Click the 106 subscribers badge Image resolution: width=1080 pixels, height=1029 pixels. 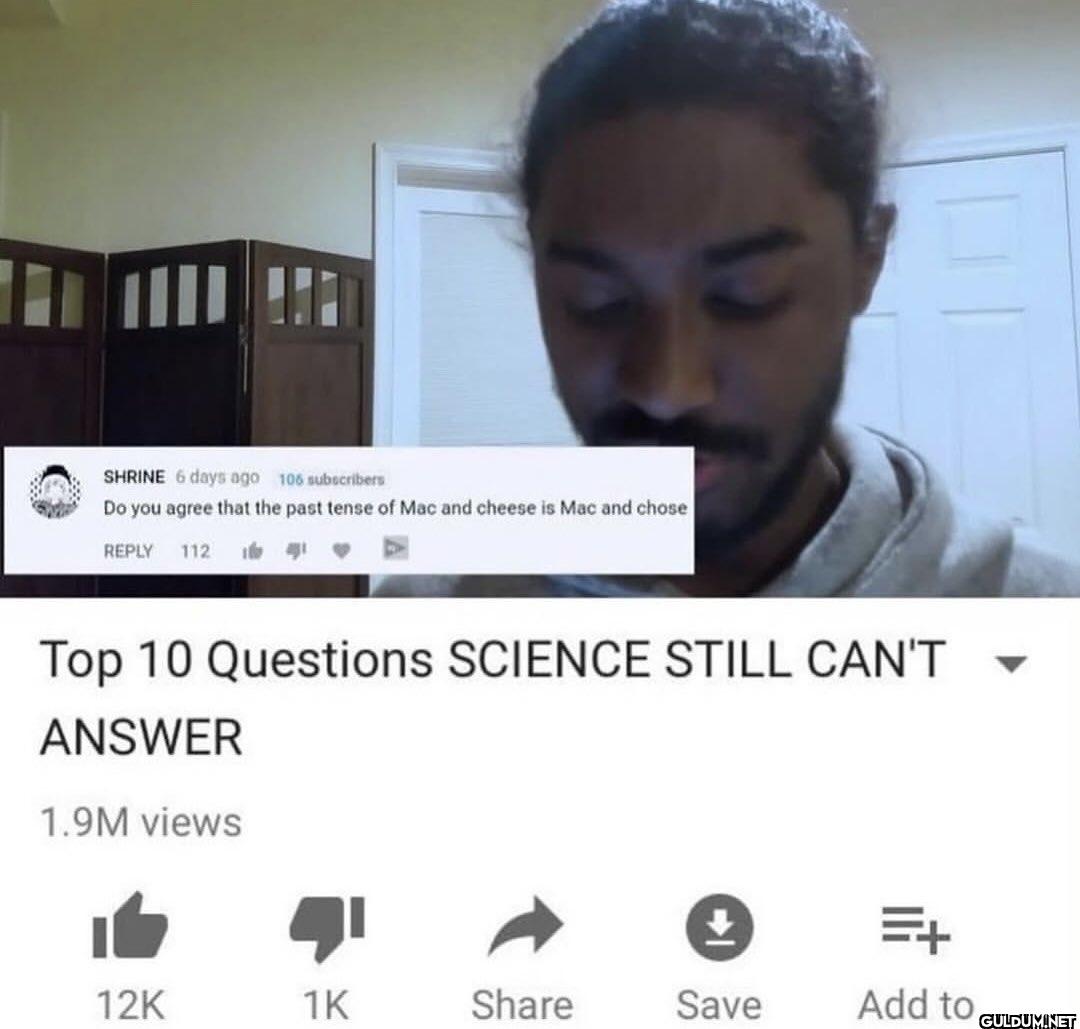[x=331, y=479]
